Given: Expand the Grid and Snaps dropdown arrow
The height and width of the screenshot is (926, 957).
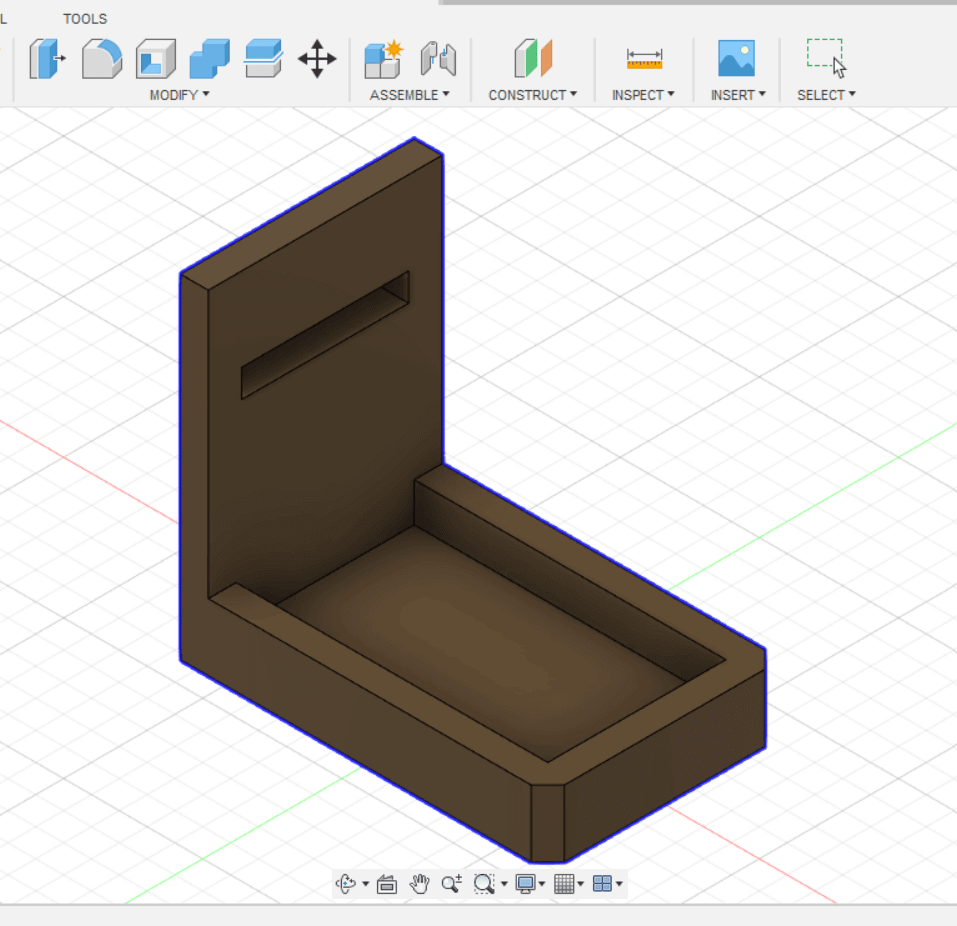Looking at the screenshot, I should [x=580, y=884].
